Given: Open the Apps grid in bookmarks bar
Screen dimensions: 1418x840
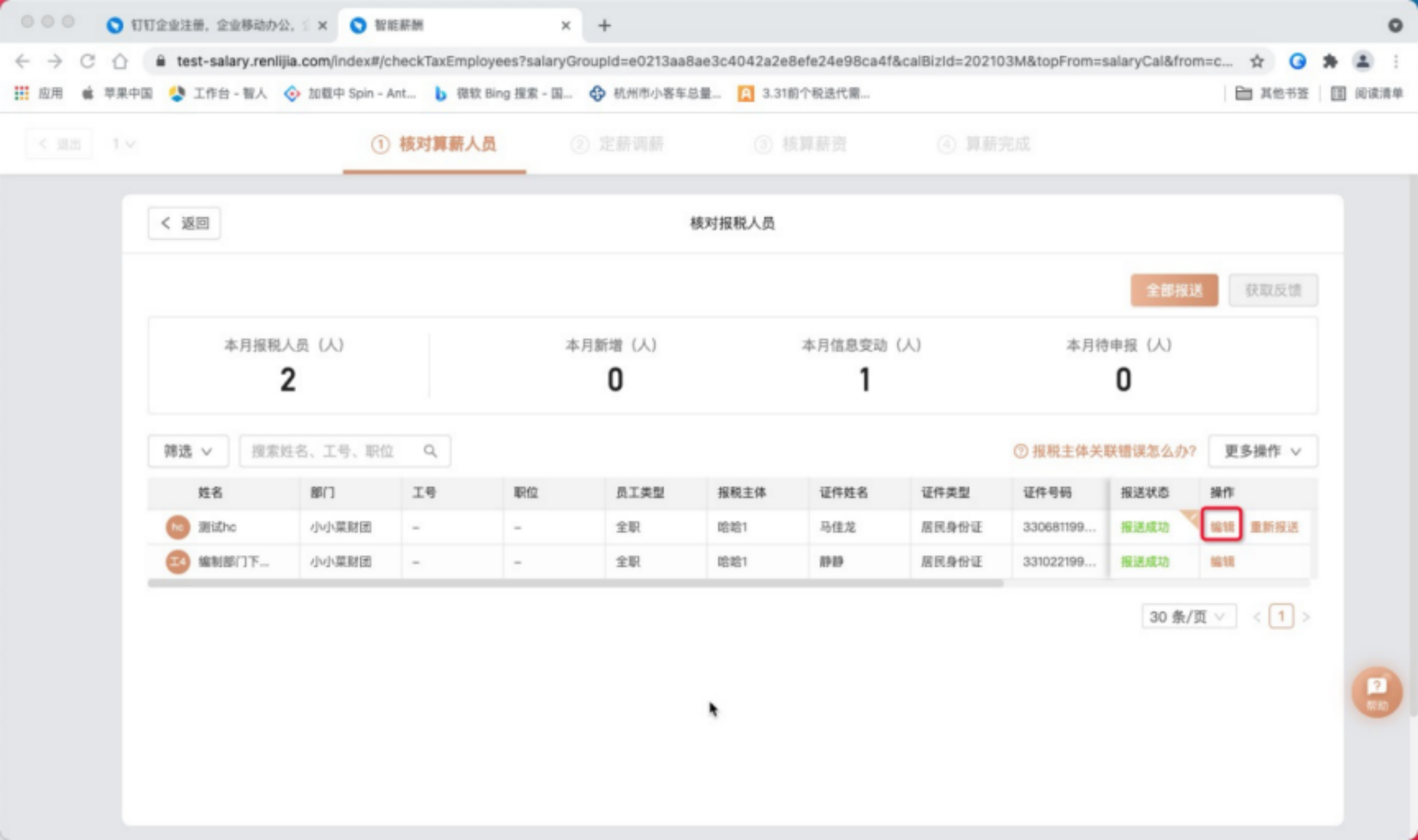Looking at the screenshot, I should click(x=22, y=93).
